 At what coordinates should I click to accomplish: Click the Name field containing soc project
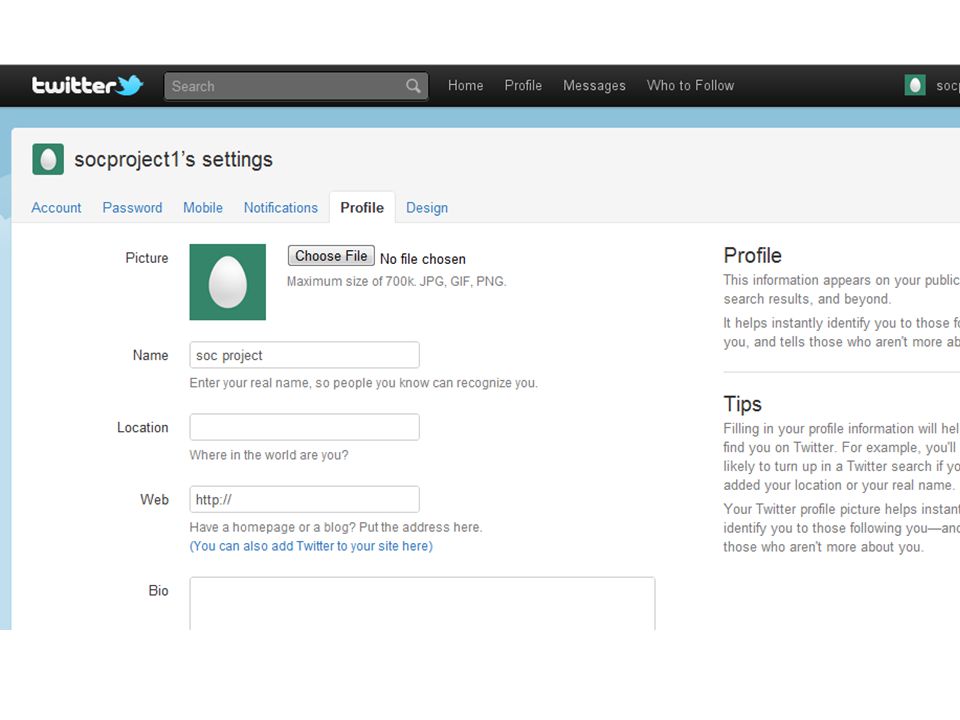point(304,355)
